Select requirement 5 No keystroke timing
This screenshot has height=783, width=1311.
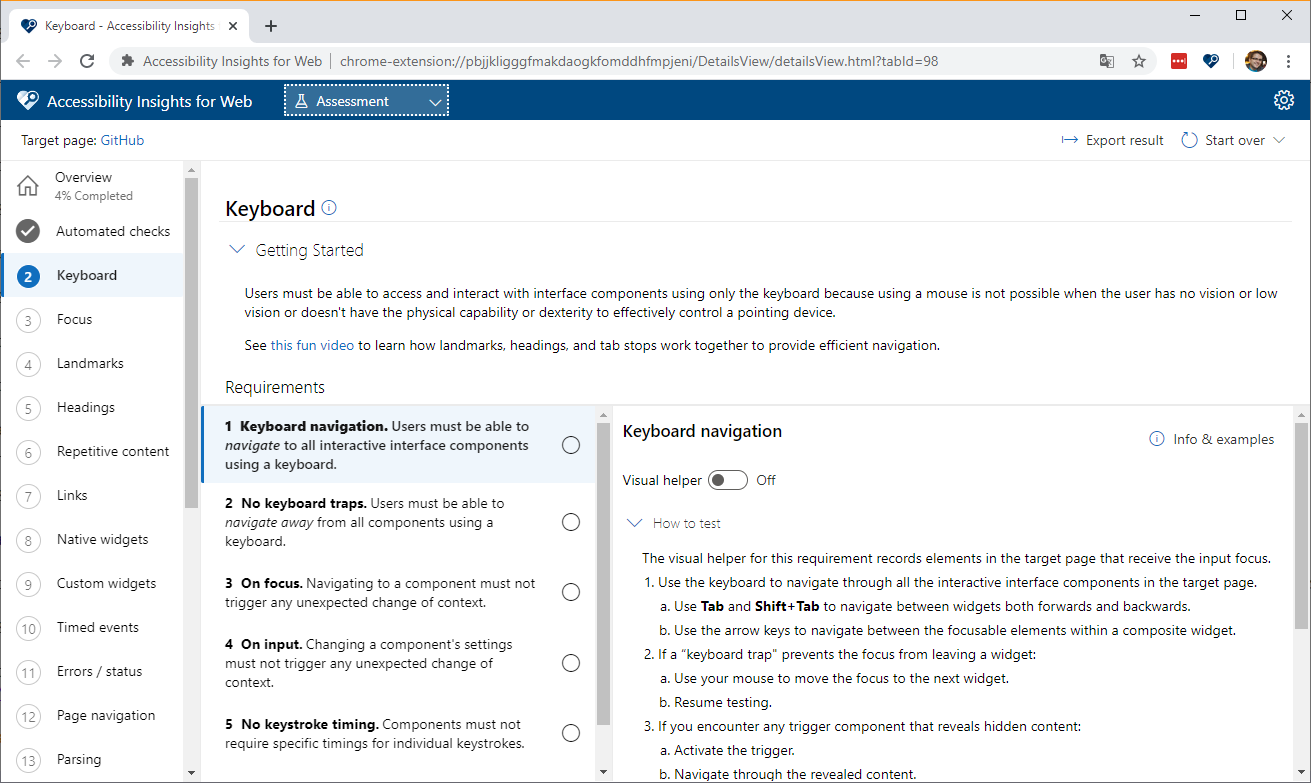(398, 733)
